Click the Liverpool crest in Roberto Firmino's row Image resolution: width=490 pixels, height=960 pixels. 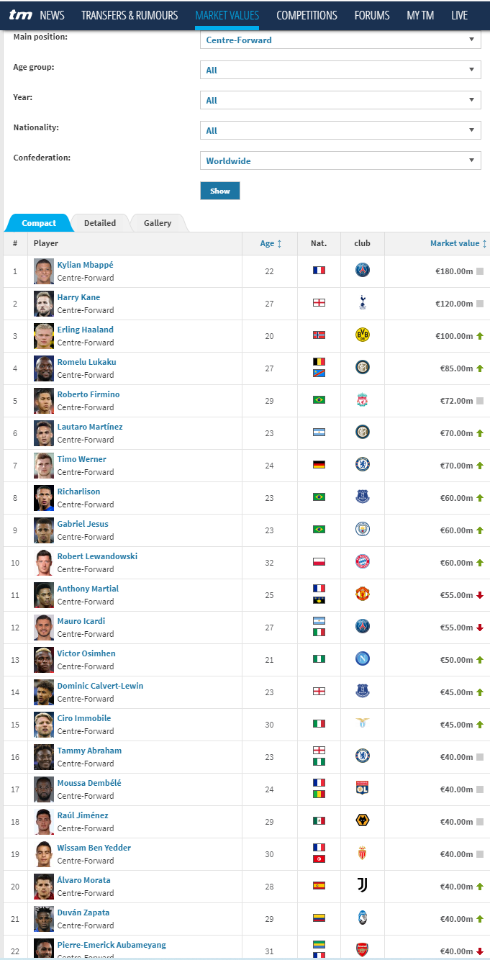pyautogui.click(x=363, y=400)
